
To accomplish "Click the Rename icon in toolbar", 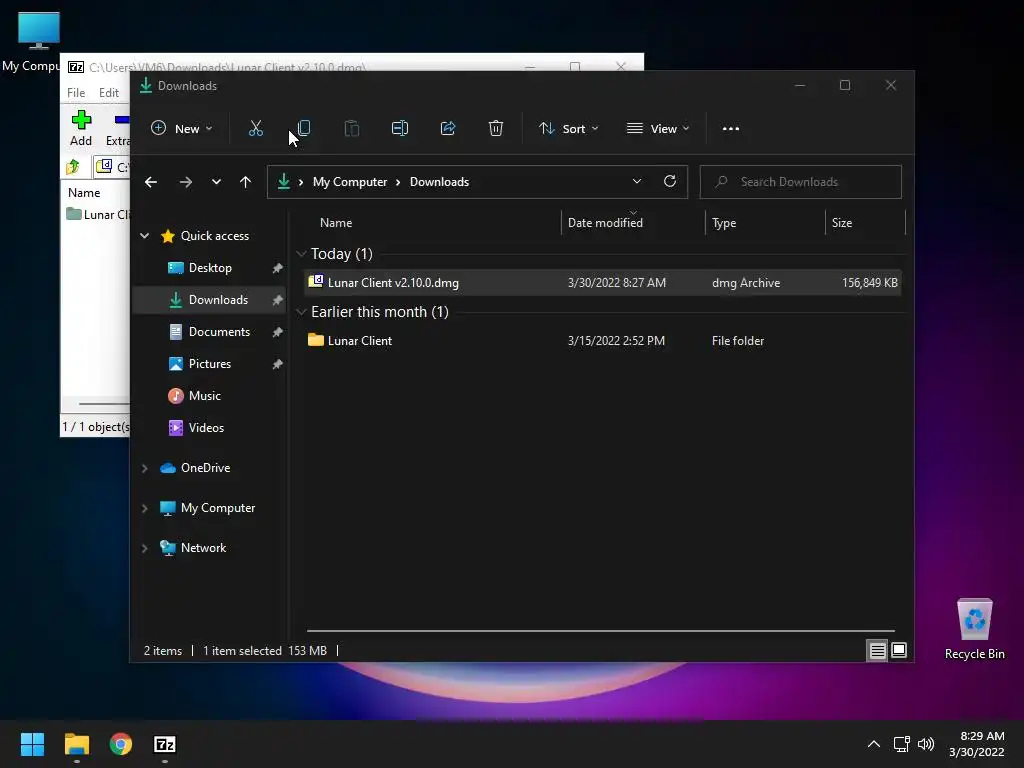I will (400, 129).
